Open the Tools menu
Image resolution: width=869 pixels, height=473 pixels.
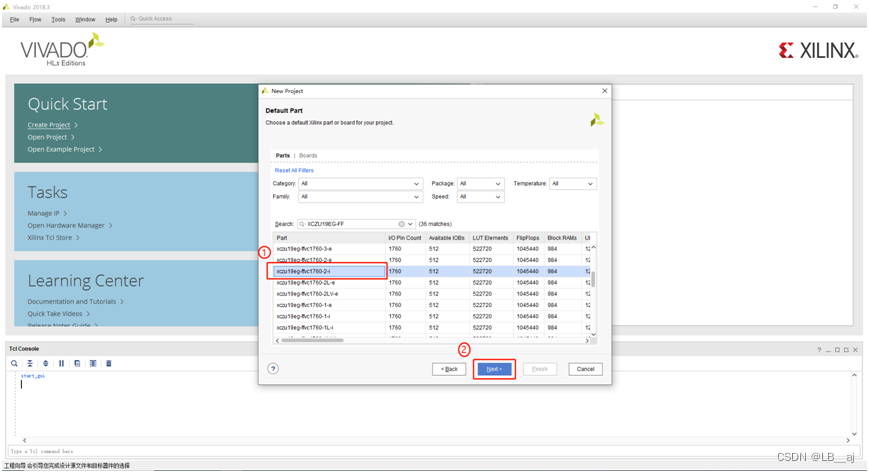coord(58,19)
